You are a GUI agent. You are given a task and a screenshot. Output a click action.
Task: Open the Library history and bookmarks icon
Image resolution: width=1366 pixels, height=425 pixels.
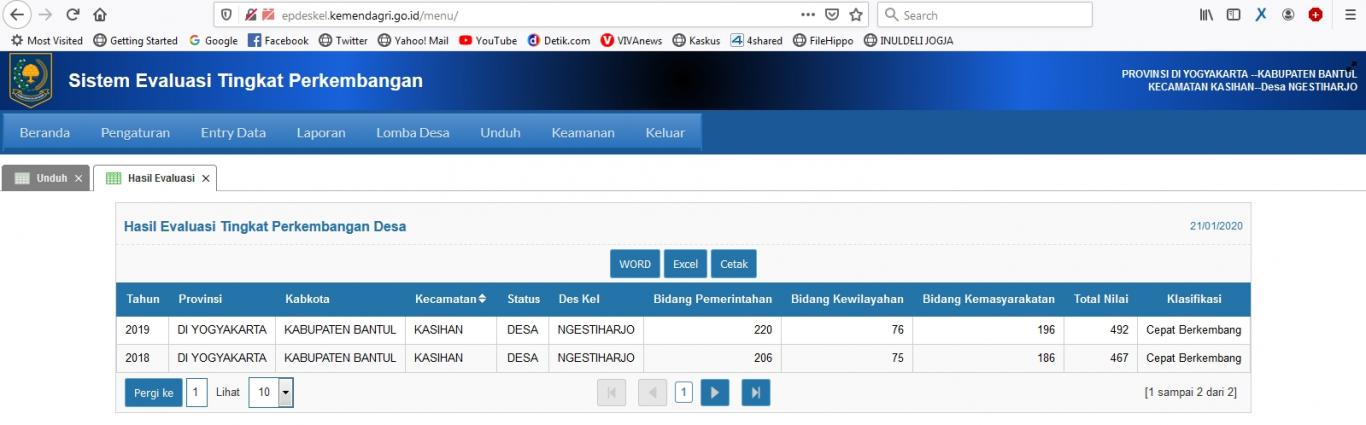(1207, 15)
